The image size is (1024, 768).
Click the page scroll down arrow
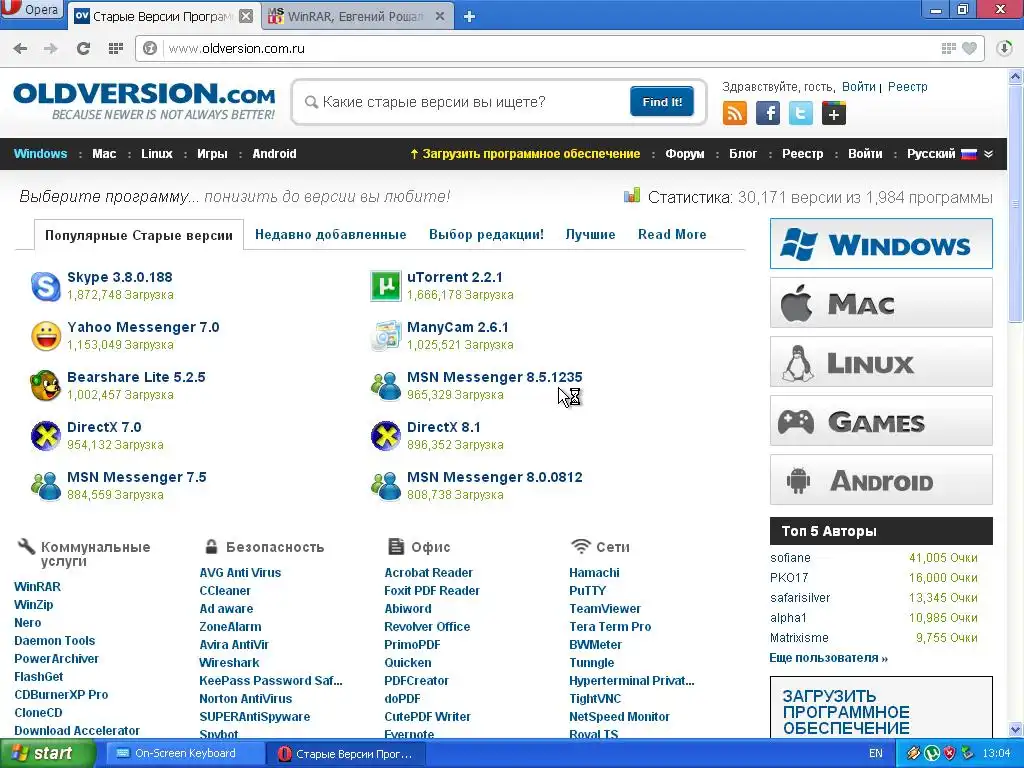(x=1016, y=729)
